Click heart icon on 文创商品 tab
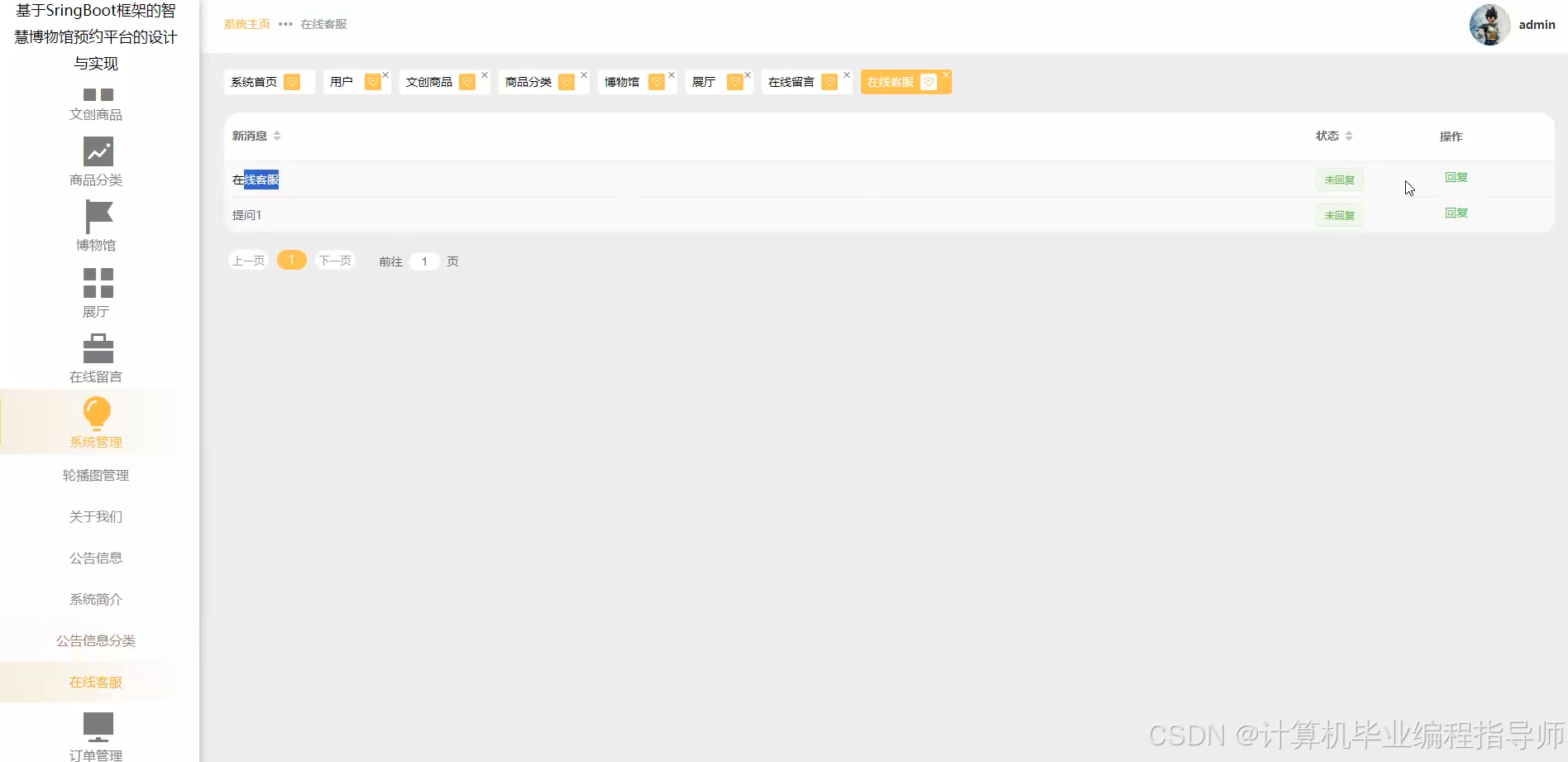 [467, 82]
